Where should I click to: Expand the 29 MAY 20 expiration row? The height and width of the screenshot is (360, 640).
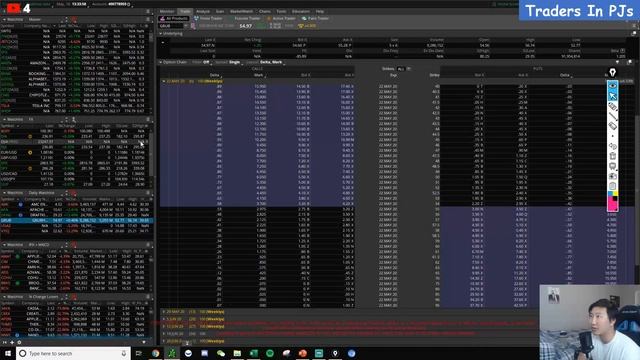click(164, 311)
